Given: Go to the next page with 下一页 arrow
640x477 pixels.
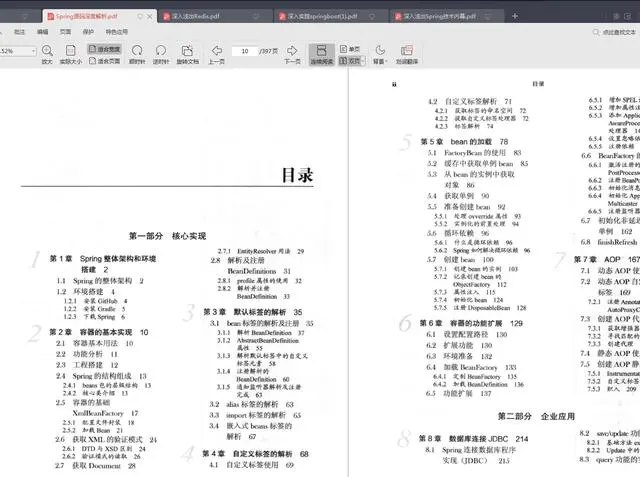Looking at the screenshot, I should pos(292,51).
